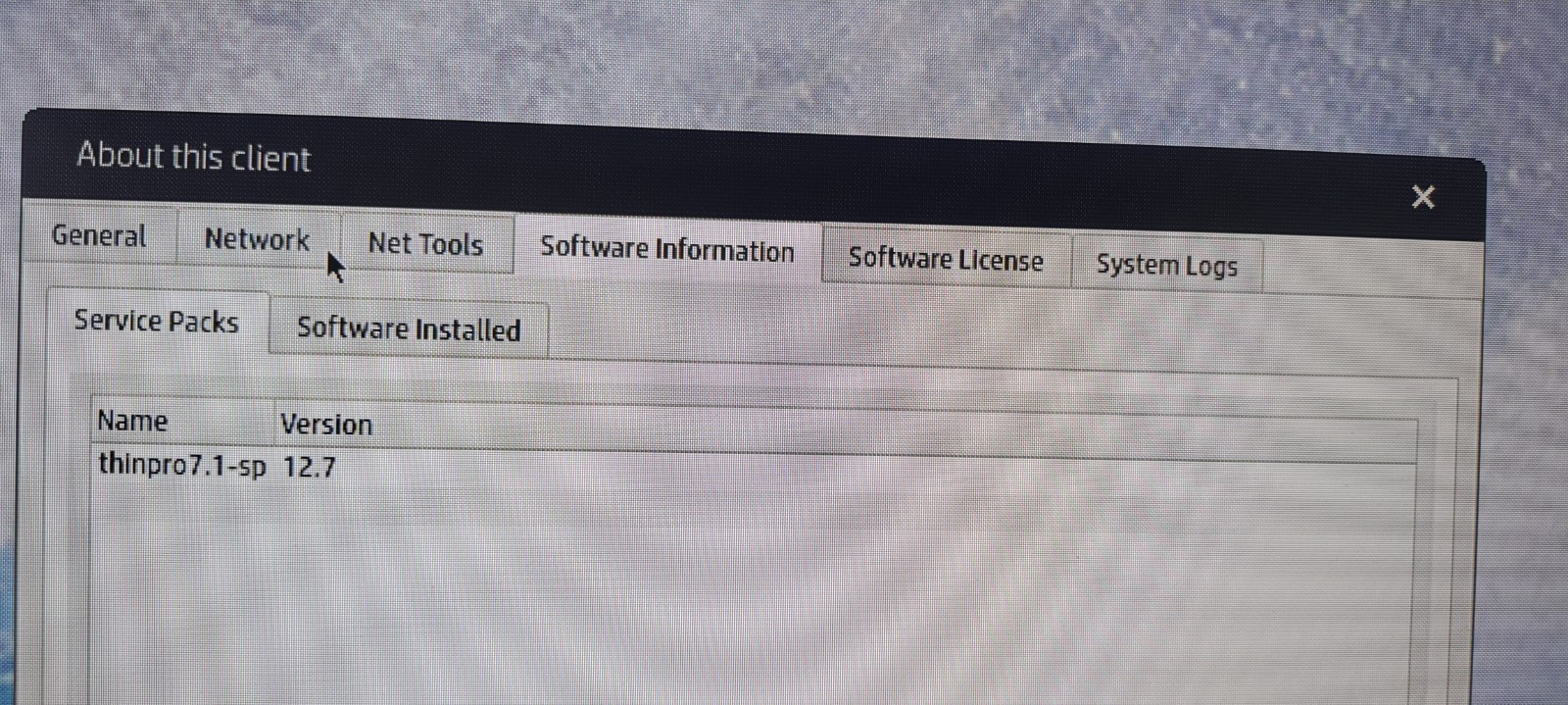1568x705 pixels.
Task: Sort by the Name column header
Action: (183, 422)
